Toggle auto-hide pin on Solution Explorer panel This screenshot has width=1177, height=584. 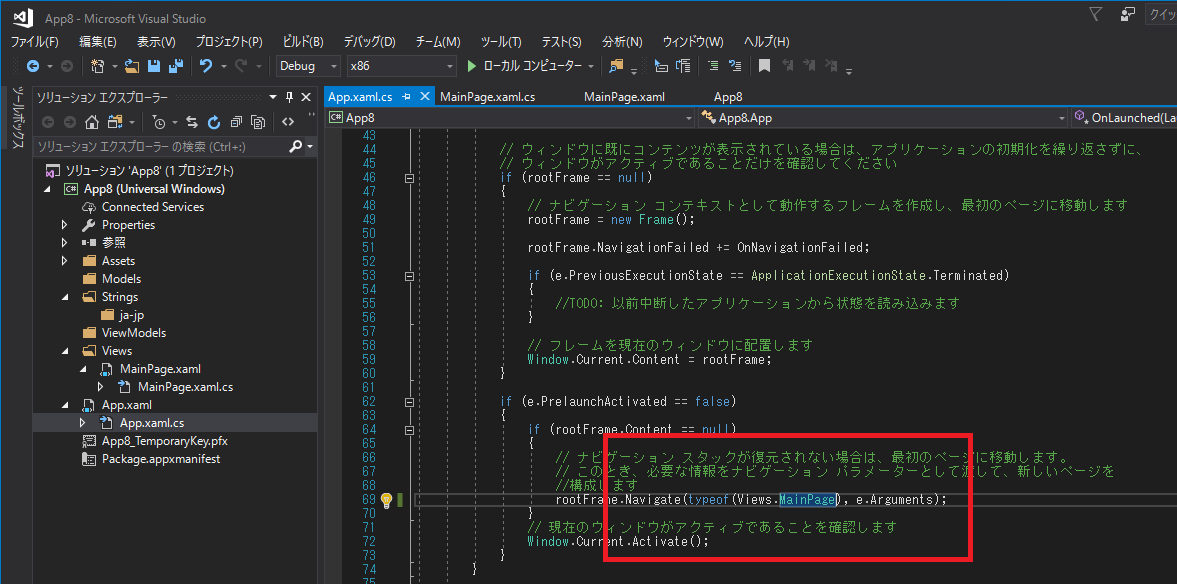tap(290, 97)
